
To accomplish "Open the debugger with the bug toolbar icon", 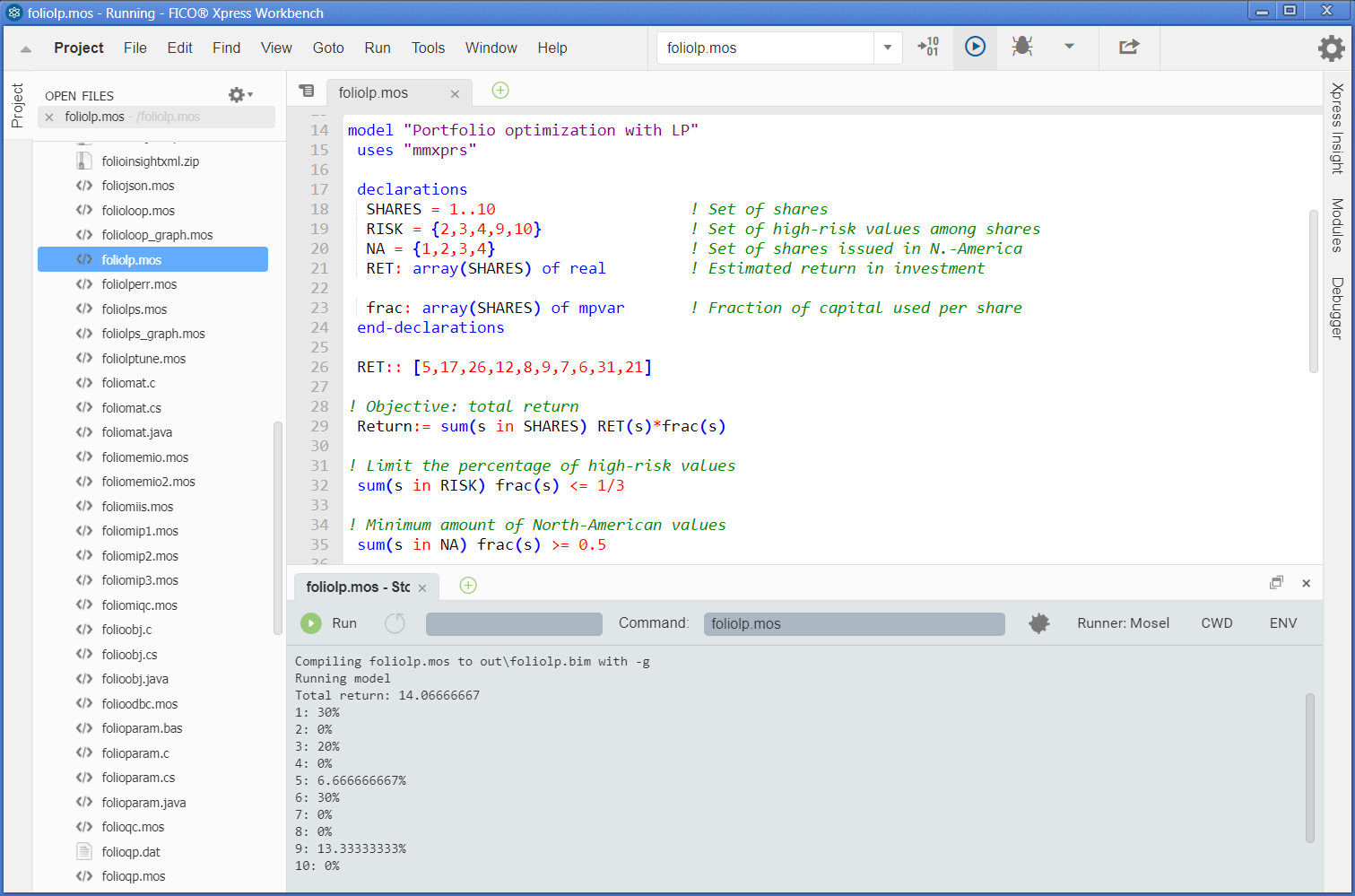I will point(1021,48).
